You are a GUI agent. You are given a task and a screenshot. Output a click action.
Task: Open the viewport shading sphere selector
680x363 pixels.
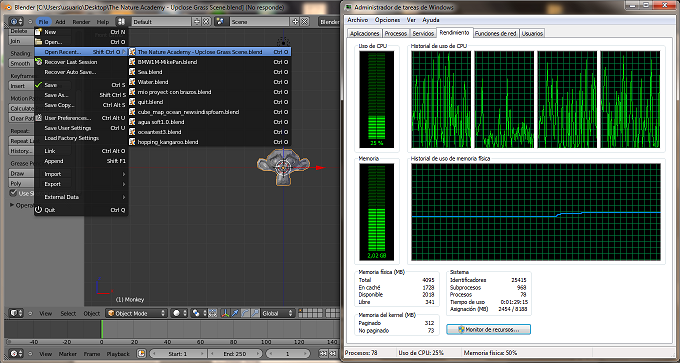(179, 313)
